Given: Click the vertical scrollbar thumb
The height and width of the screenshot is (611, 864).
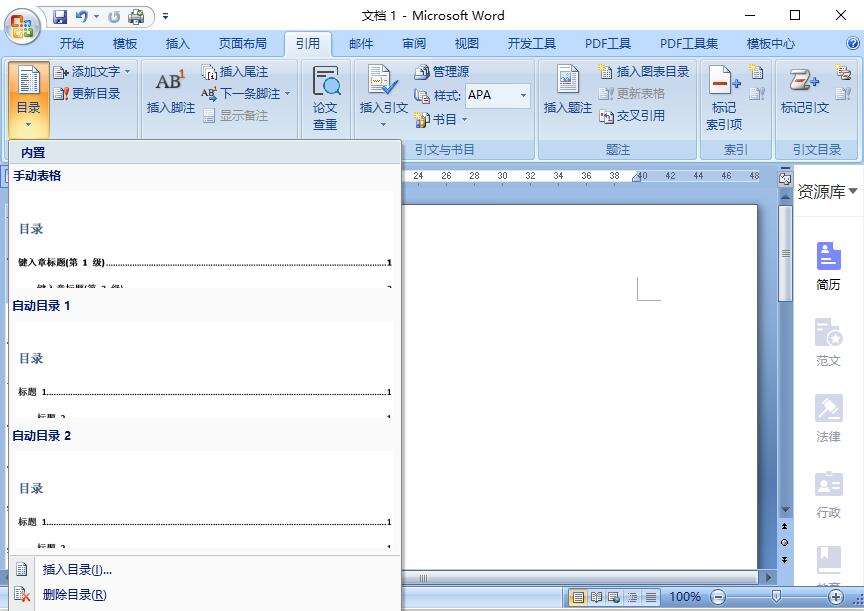Looking at the screenshot, I should coord(786,253).
